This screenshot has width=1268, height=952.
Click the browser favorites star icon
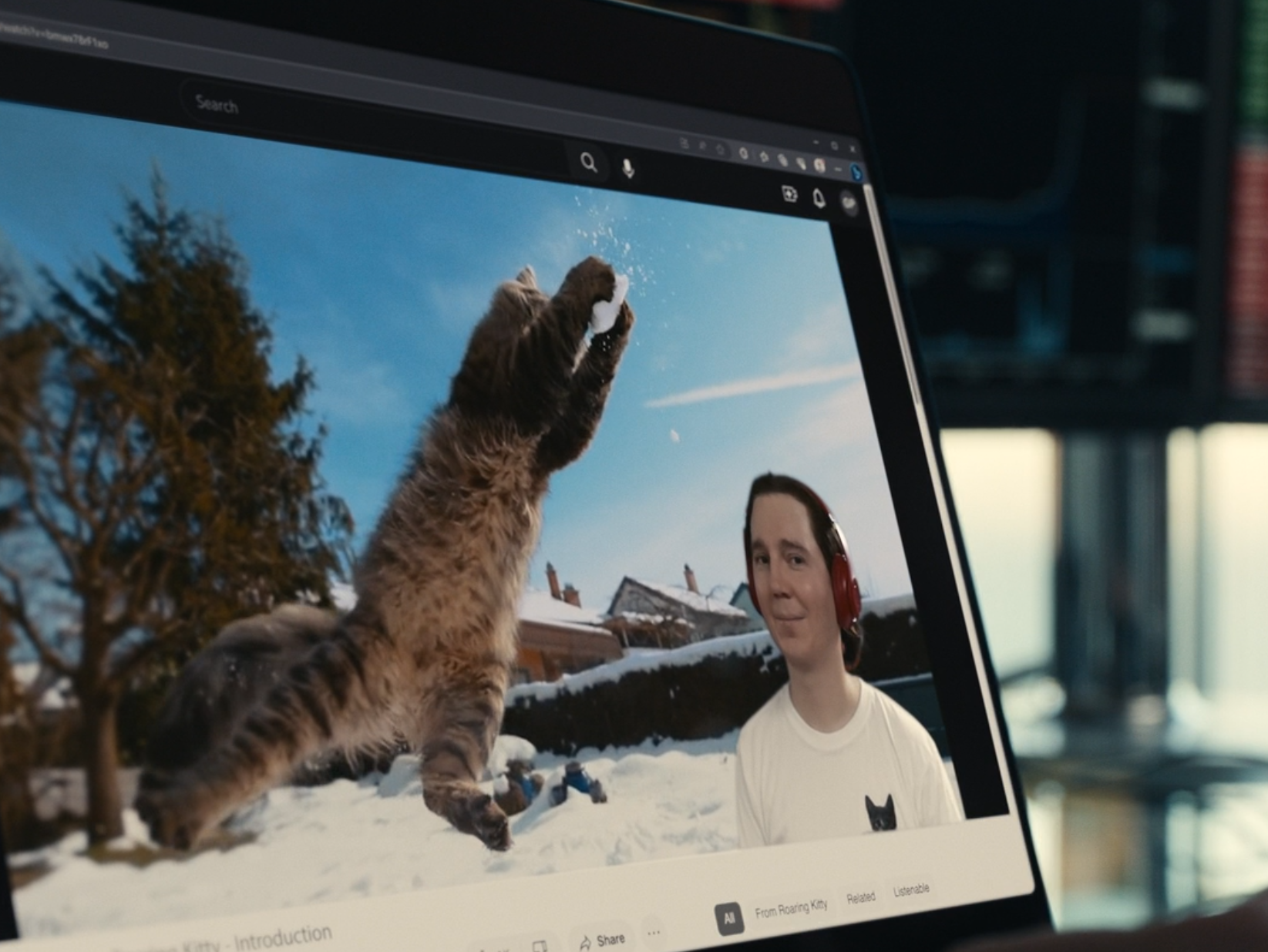720,149
